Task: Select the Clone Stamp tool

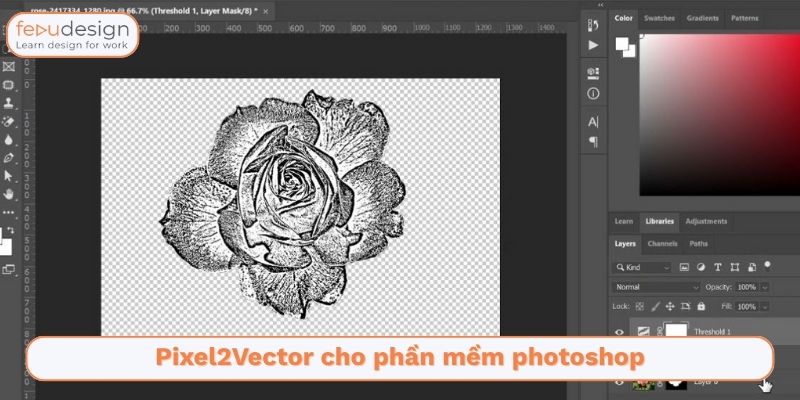Action: [x=9, y=103]
